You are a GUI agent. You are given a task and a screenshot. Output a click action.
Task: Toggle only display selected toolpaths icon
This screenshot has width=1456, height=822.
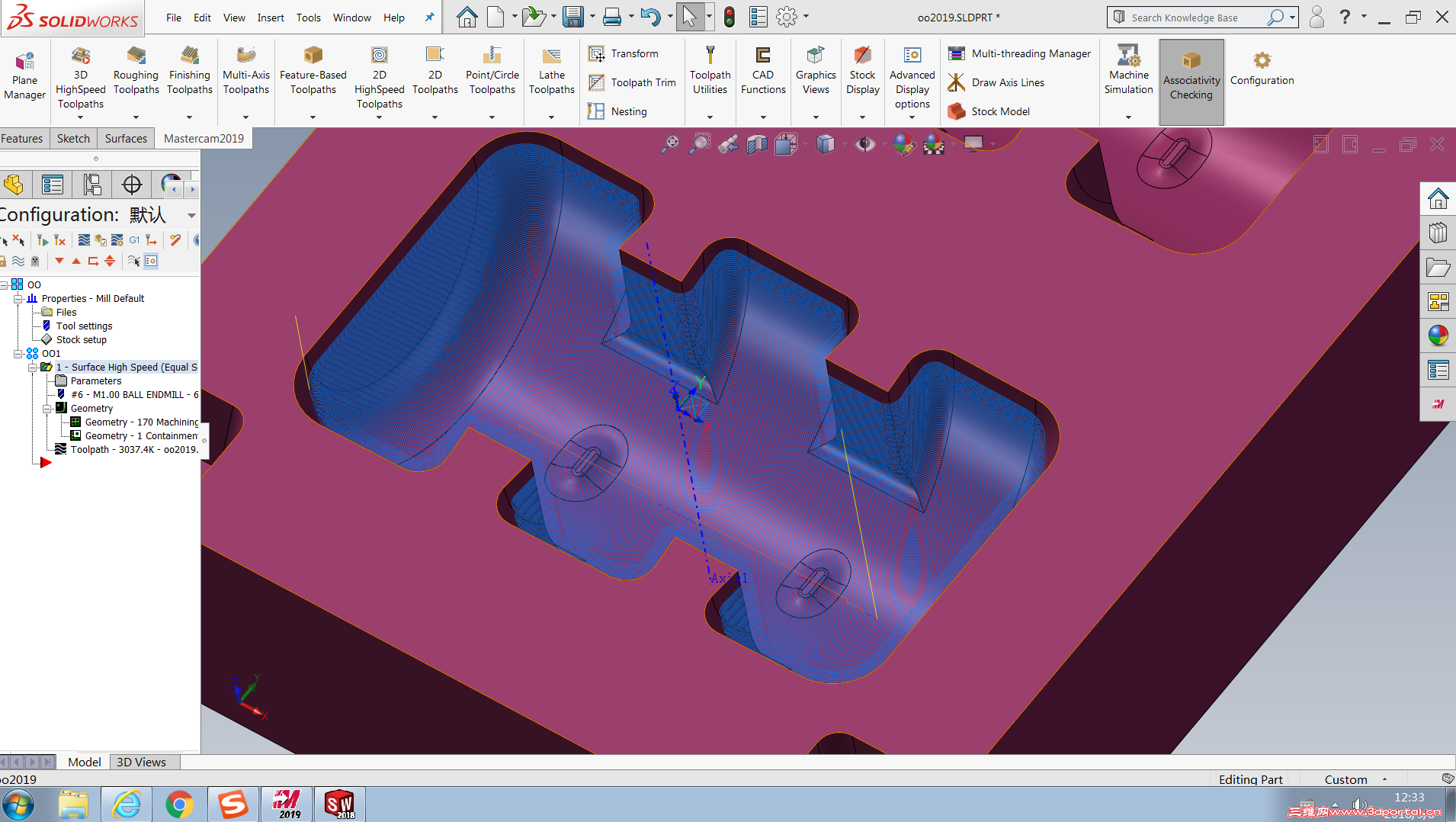point(134,261)
